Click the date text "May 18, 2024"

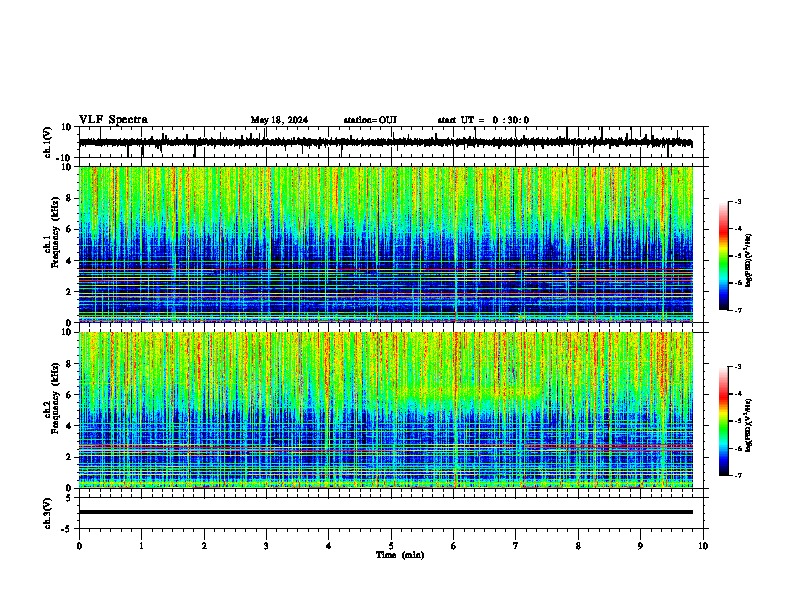pyautogui.click(x=279, y=120)
